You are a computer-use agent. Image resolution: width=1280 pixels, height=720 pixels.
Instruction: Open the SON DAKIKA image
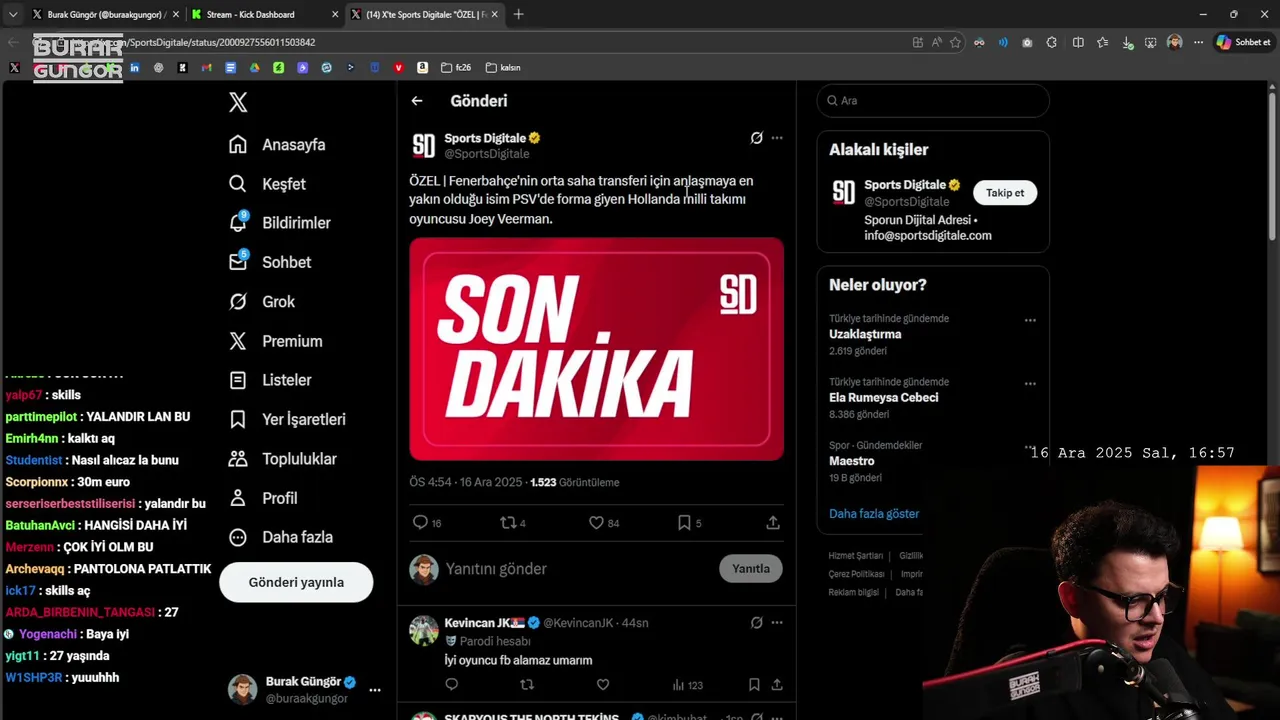tap(596, 349)
